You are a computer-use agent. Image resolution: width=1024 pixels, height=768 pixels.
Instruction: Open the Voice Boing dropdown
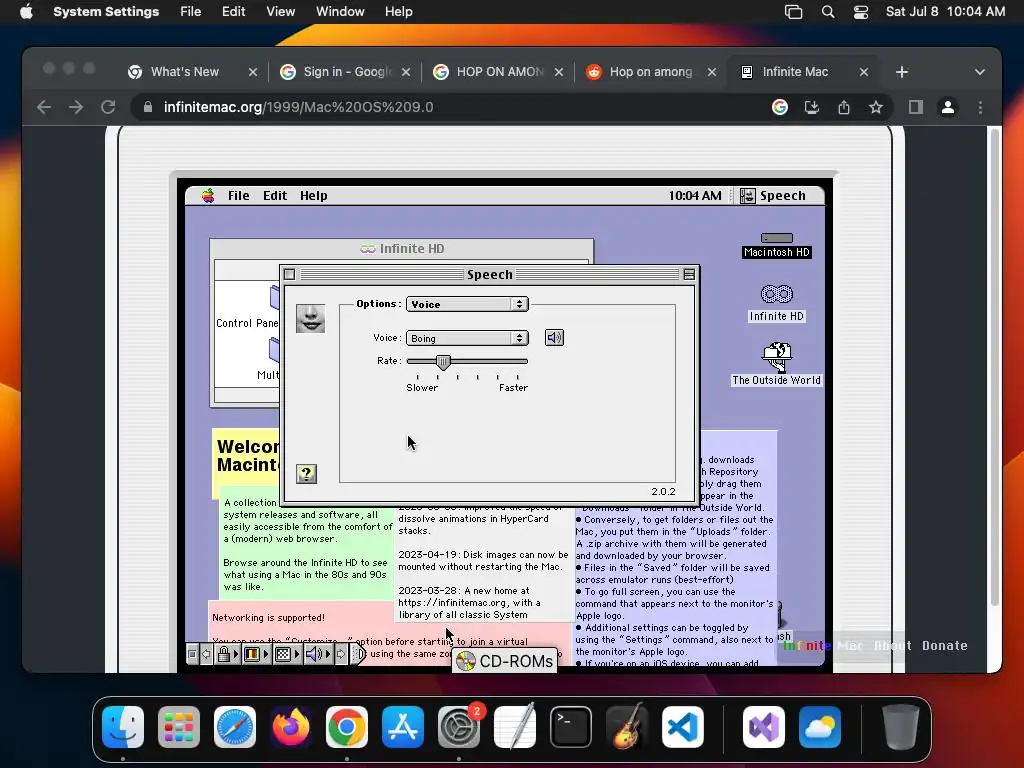[x=467, y=338]
